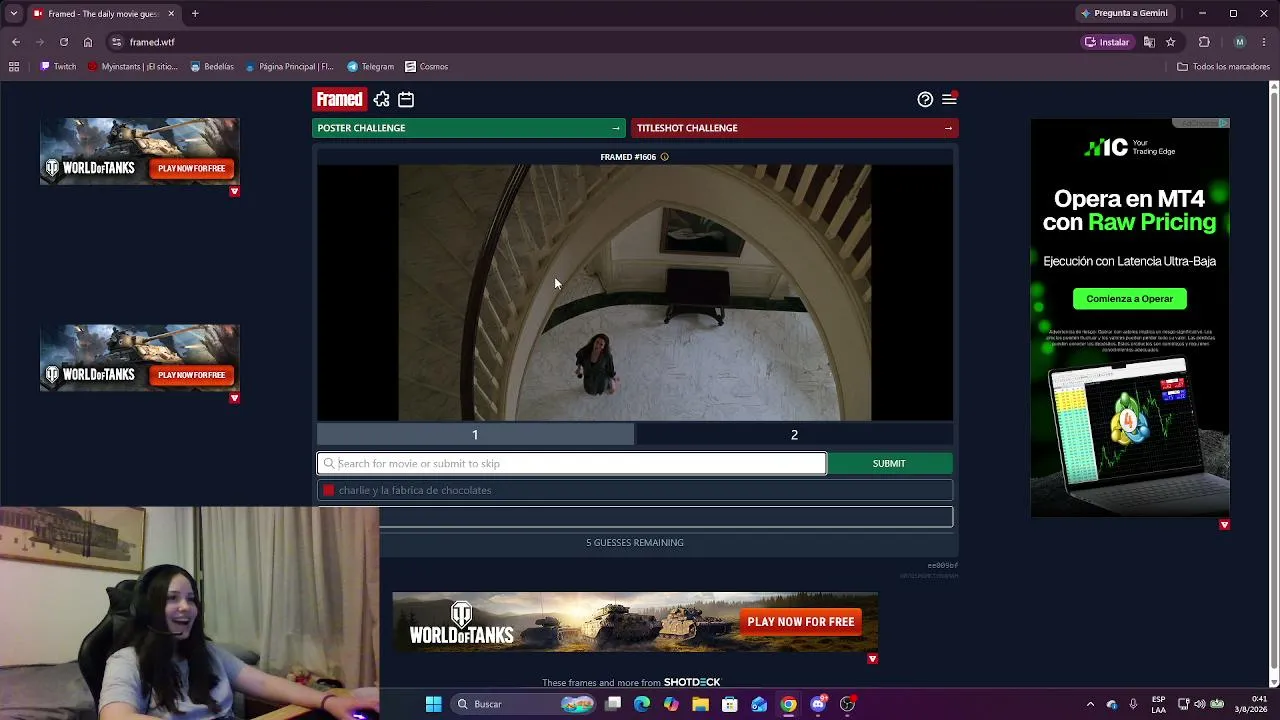Open the ShotDeck link
The width and height of the screenshot is (1280, 720).
tap(692, 682)
